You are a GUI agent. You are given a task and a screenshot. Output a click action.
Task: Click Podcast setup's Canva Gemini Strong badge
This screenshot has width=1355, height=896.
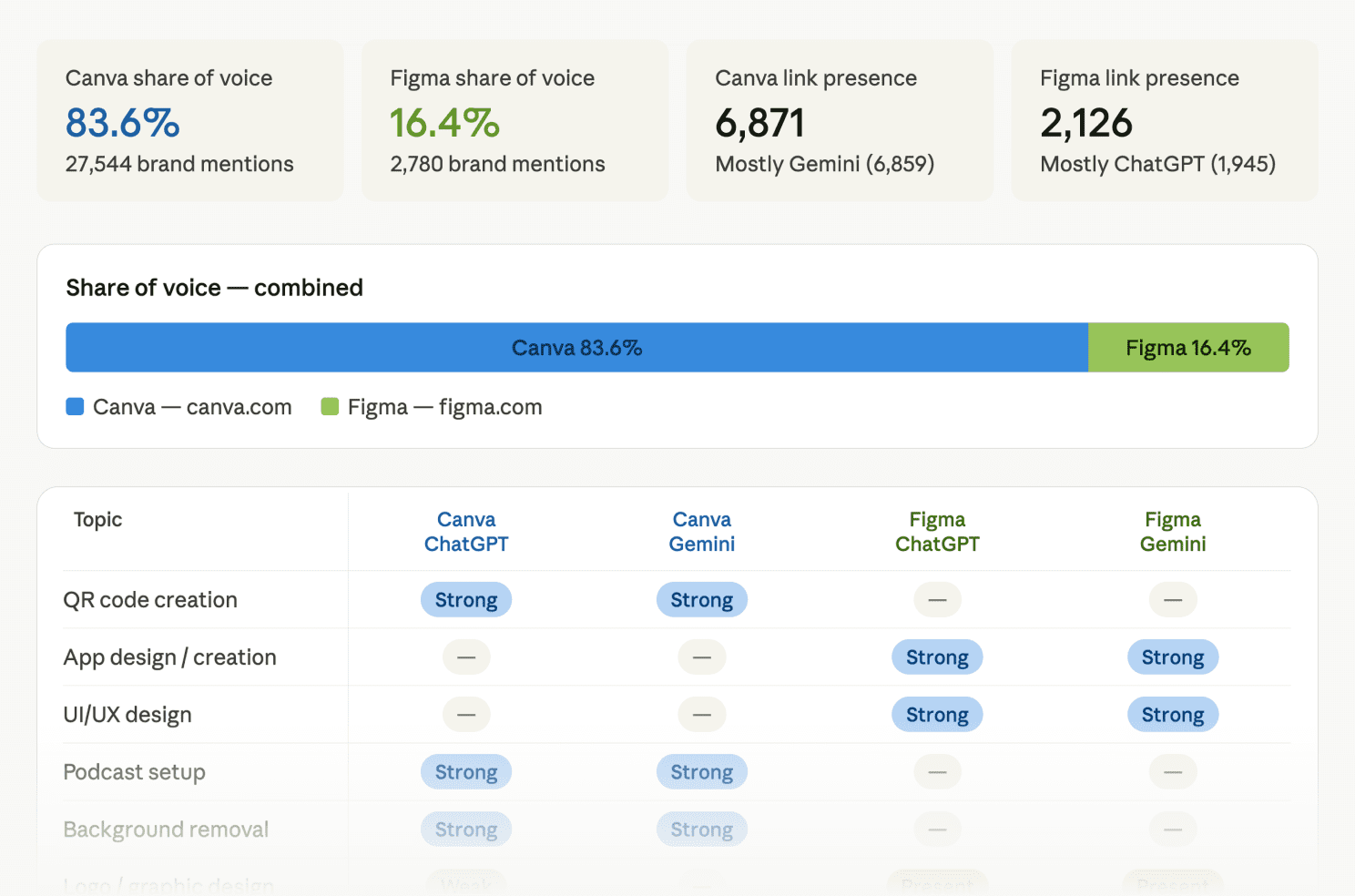(x=702, y=772)
